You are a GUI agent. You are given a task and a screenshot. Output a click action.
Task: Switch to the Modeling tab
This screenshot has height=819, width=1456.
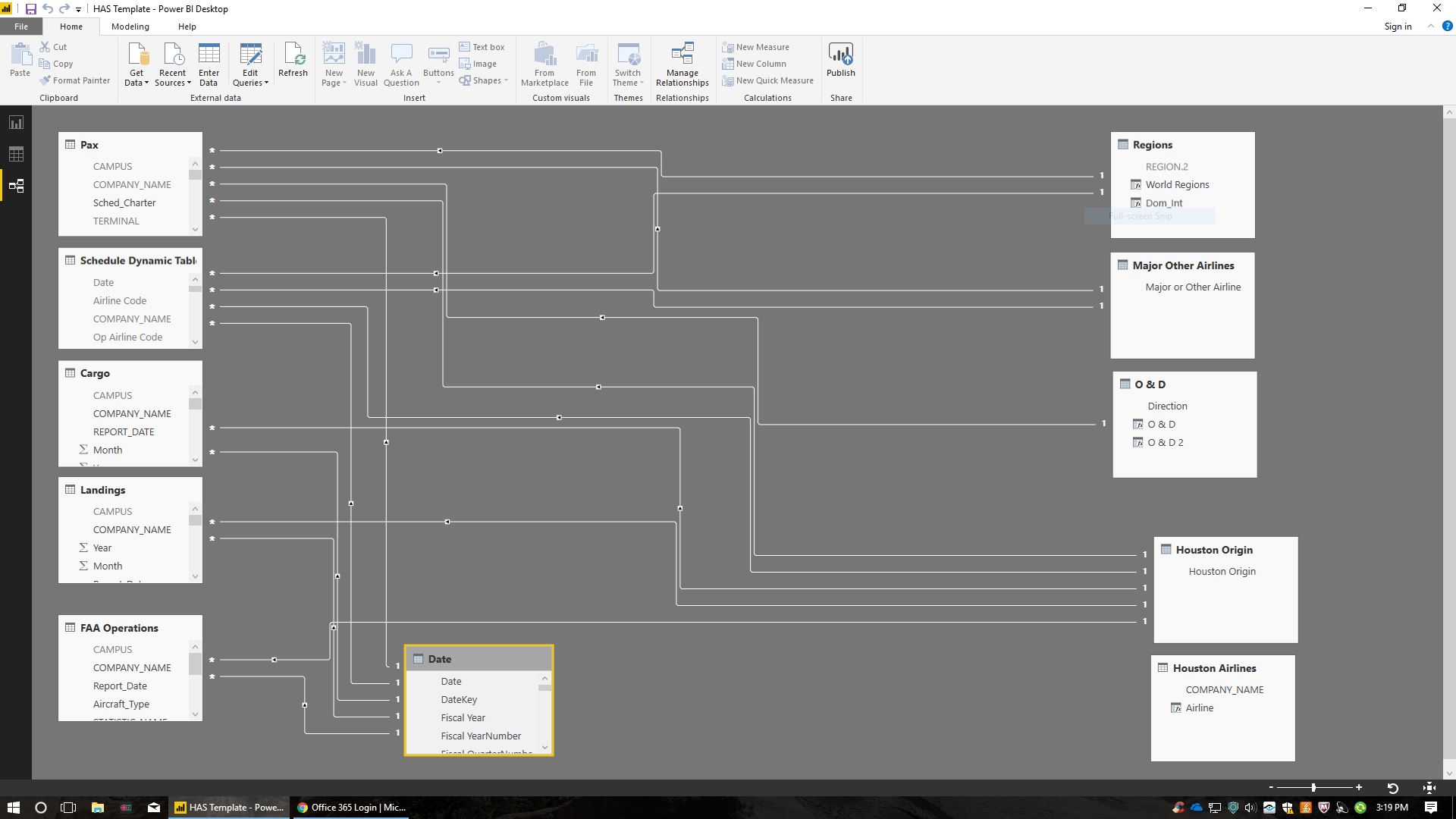pyautogui.click(x=130, y=27)
